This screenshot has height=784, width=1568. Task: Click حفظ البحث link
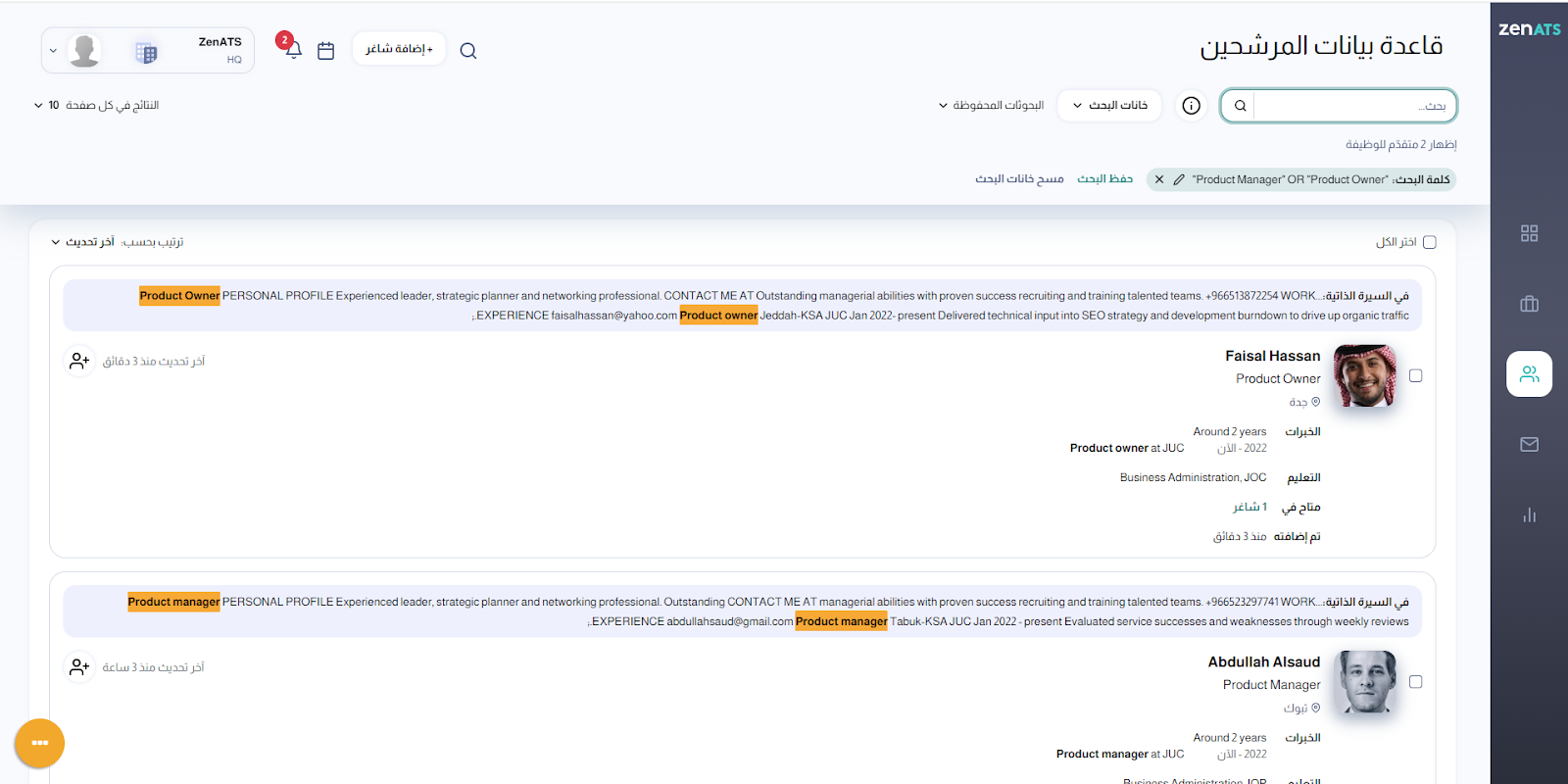coord(1105,178)
